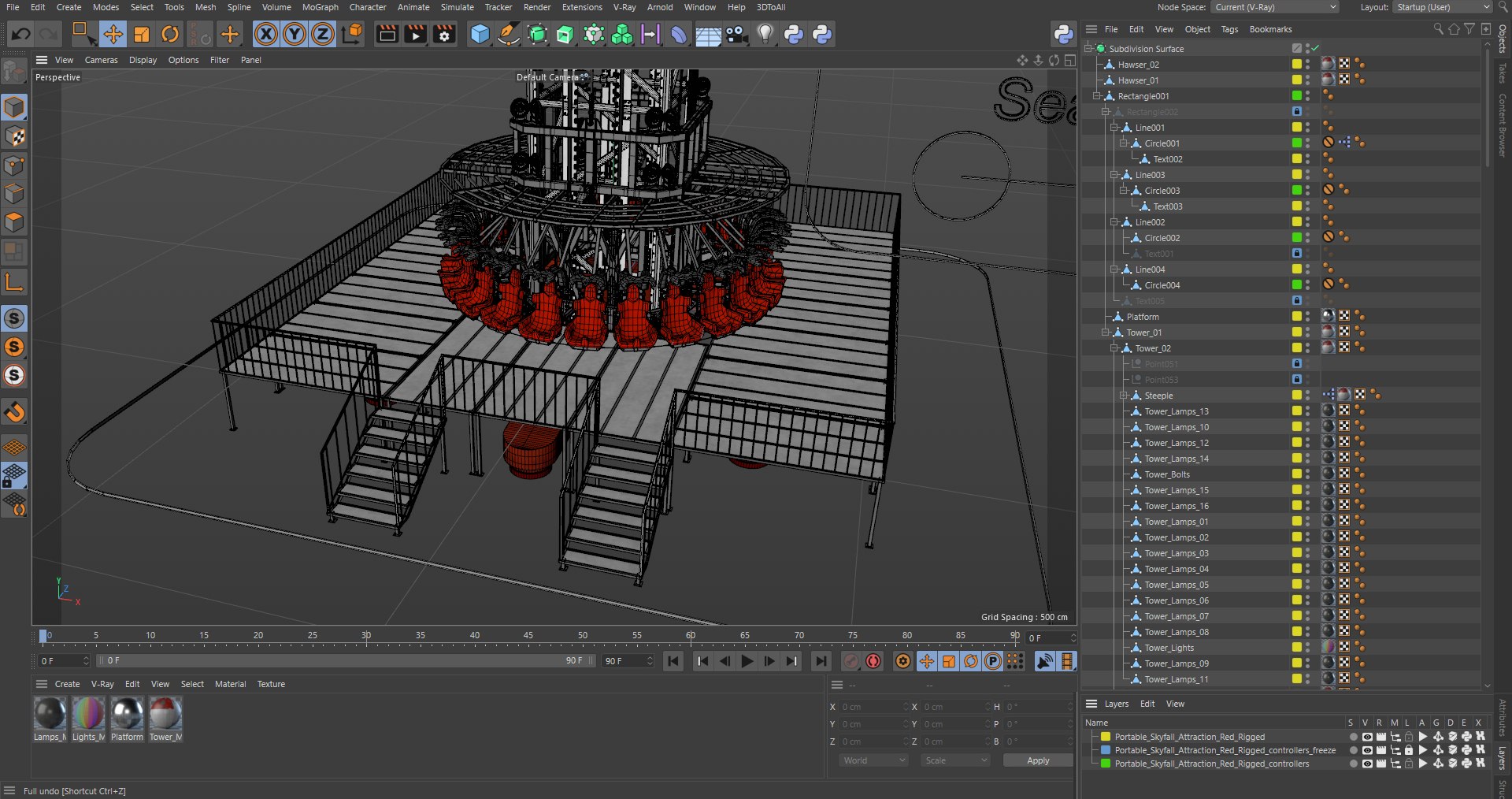Image resolution: width=1512 pixels, height=799 pixels.
Task: Open the V-Ray menu
Action: [624, 7]
